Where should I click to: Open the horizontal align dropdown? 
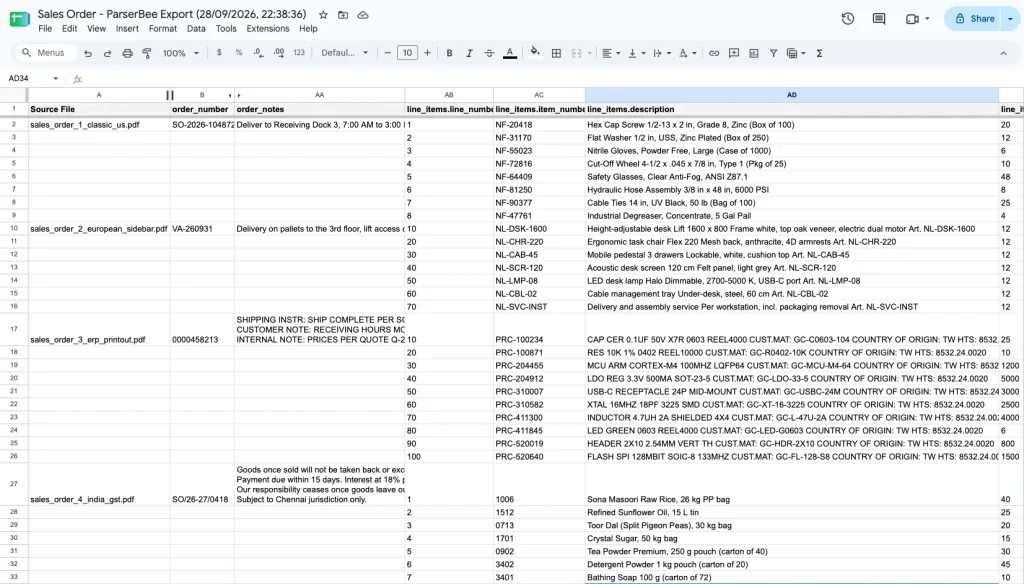pyautogui.click(x=611, y=53)
